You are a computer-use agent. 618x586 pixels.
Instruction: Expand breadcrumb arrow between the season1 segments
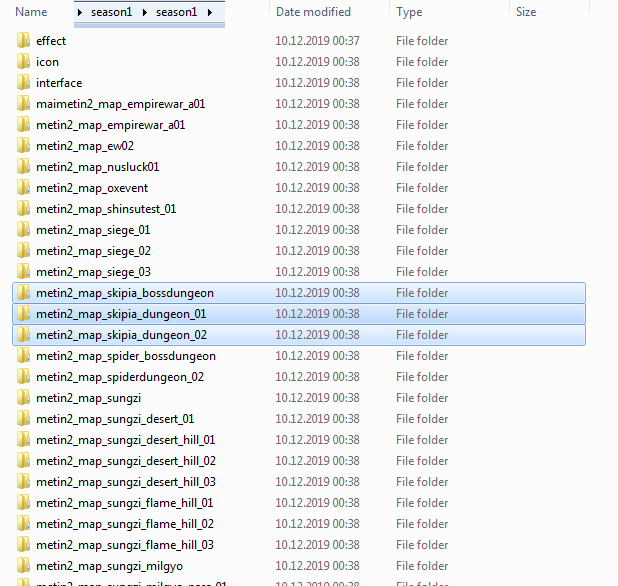(x=145, y=13)
